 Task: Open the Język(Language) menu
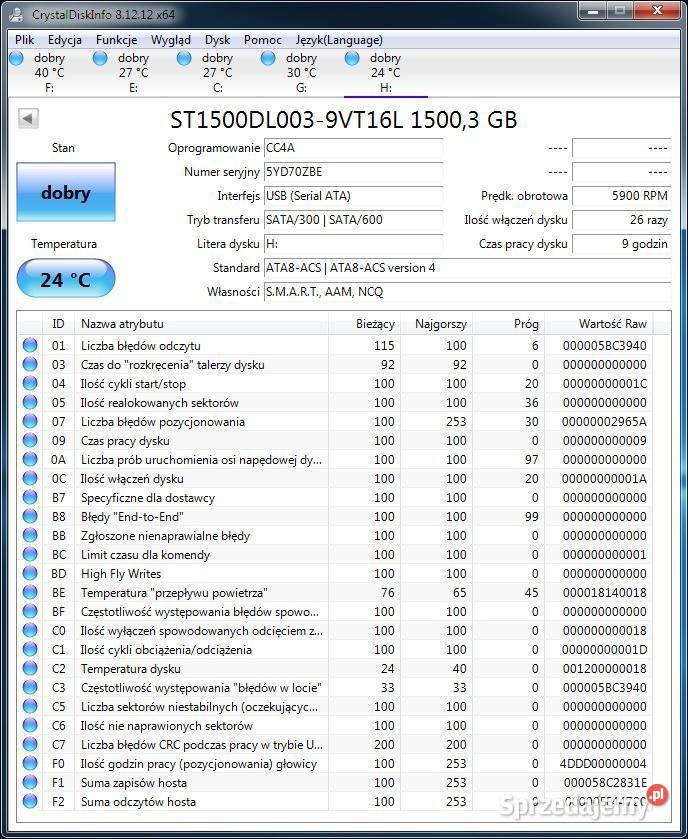click(x=339, y=40)
